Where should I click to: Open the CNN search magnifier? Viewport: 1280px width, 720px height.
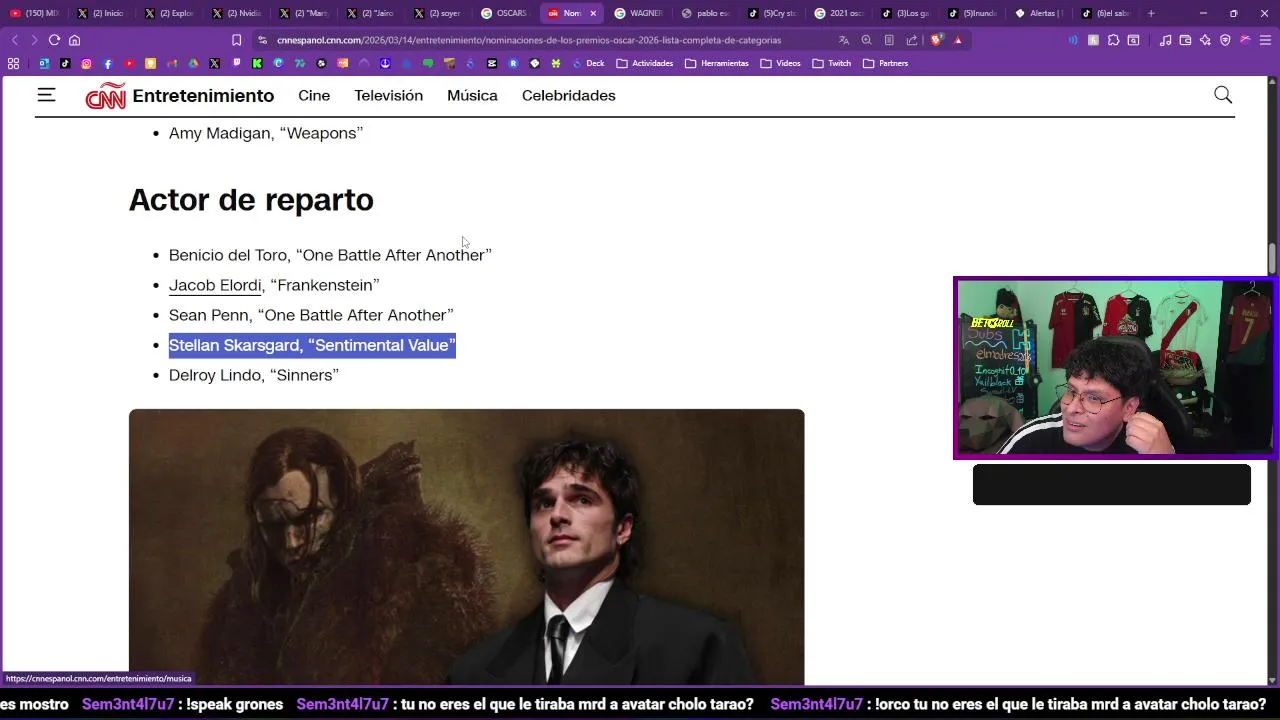[1223, 95]
